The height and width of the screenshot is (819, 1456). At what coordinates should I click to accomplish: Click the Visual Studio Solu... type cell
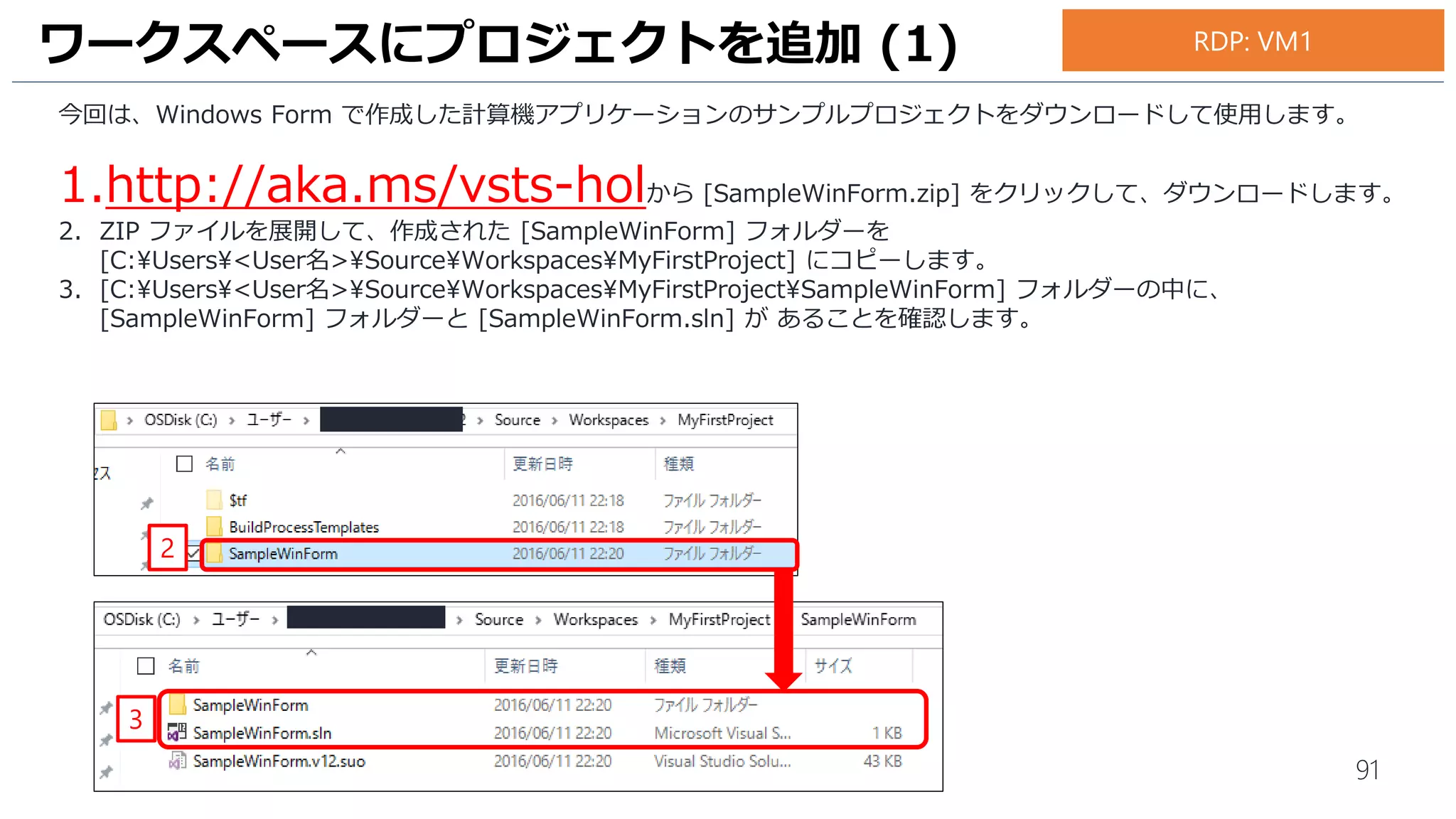[x=722, y=761]
